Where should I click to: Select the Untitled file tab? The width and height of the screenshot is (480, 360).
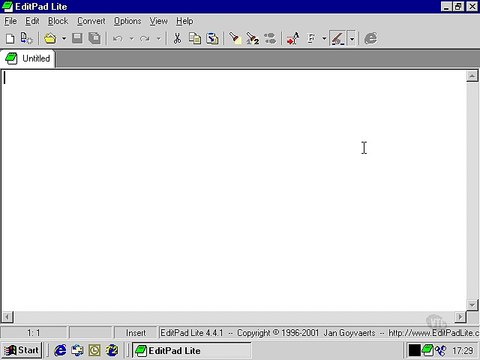pyautogui.click(x=28, y=59)
